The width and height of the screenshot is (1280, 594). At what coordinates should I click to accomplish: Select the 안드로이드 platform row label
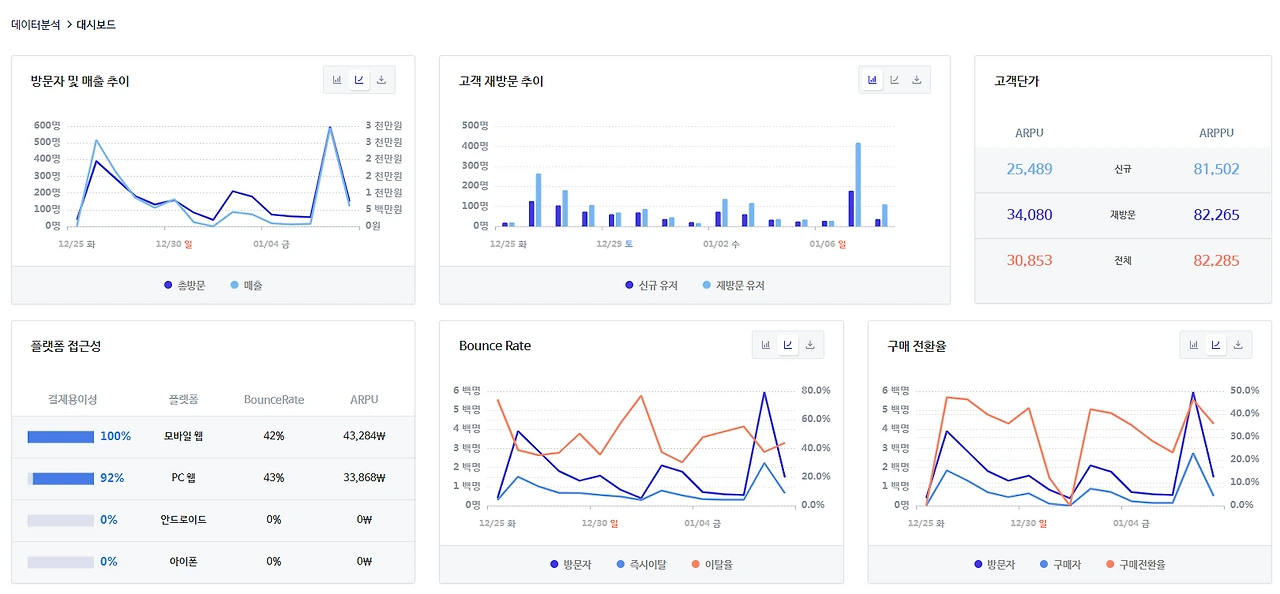coord(183,520)
